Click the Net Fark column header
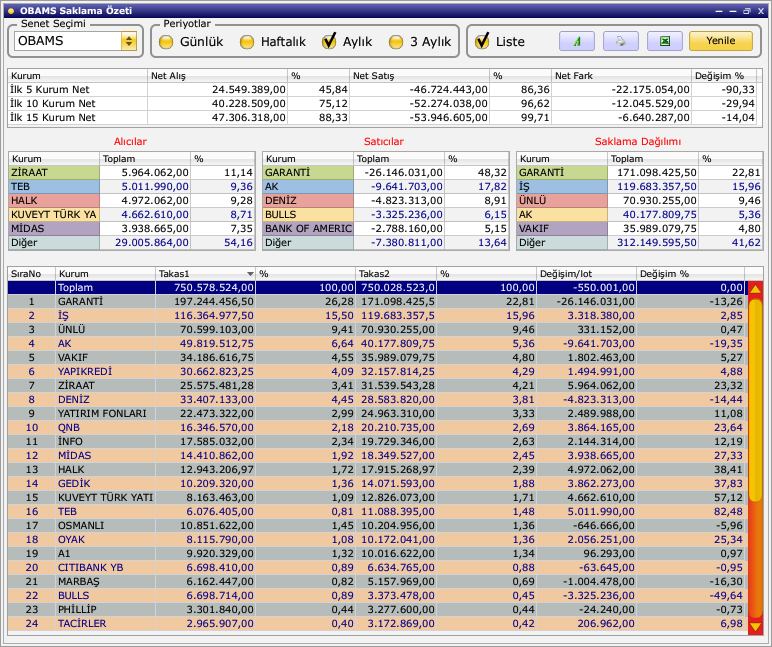 tap(621, 76)
